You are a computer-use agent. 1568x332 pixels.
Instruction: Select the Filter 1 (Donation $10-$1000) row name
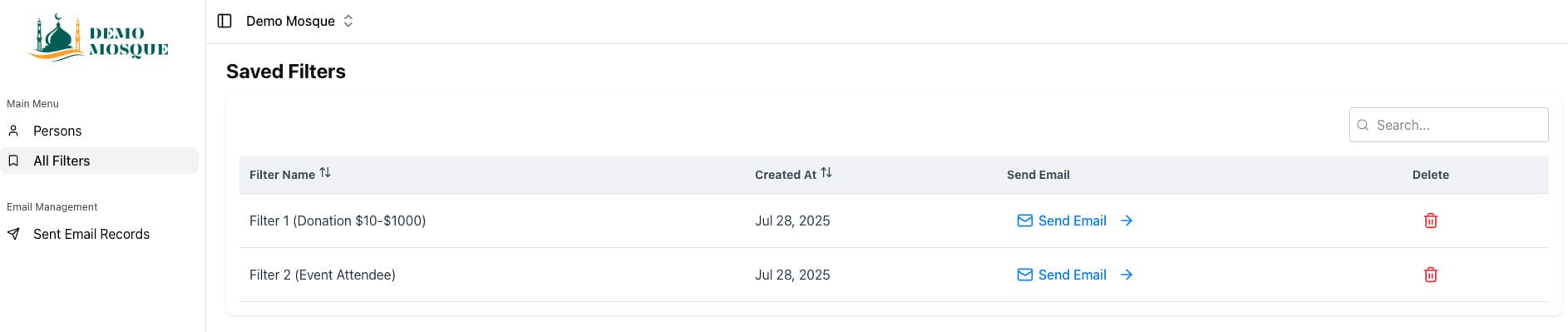tap(338, 221)
